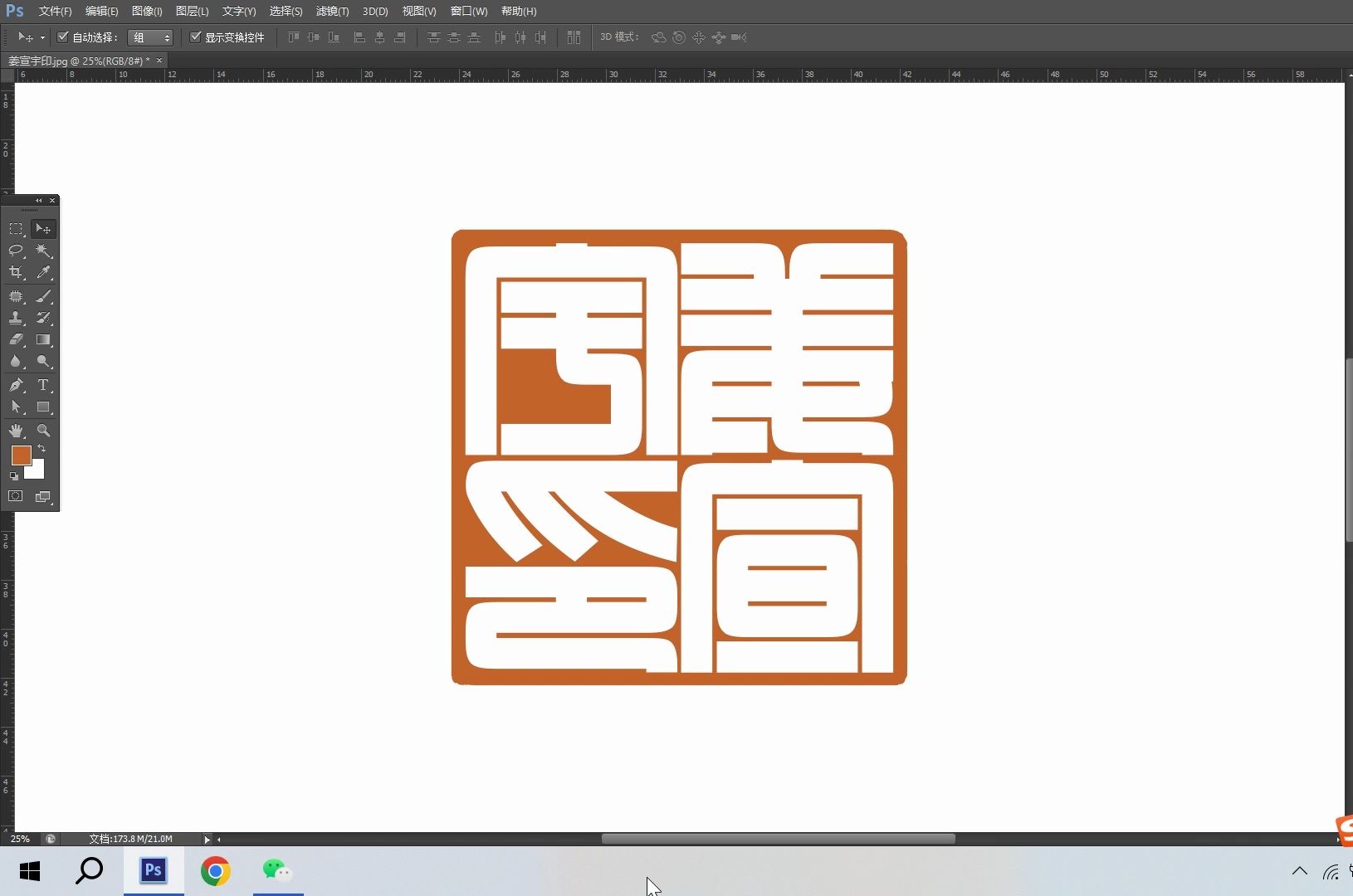Click the status bar preview icon beside 25%
The width and height of the screenshot is (1353, 896).
coord(51,840)
